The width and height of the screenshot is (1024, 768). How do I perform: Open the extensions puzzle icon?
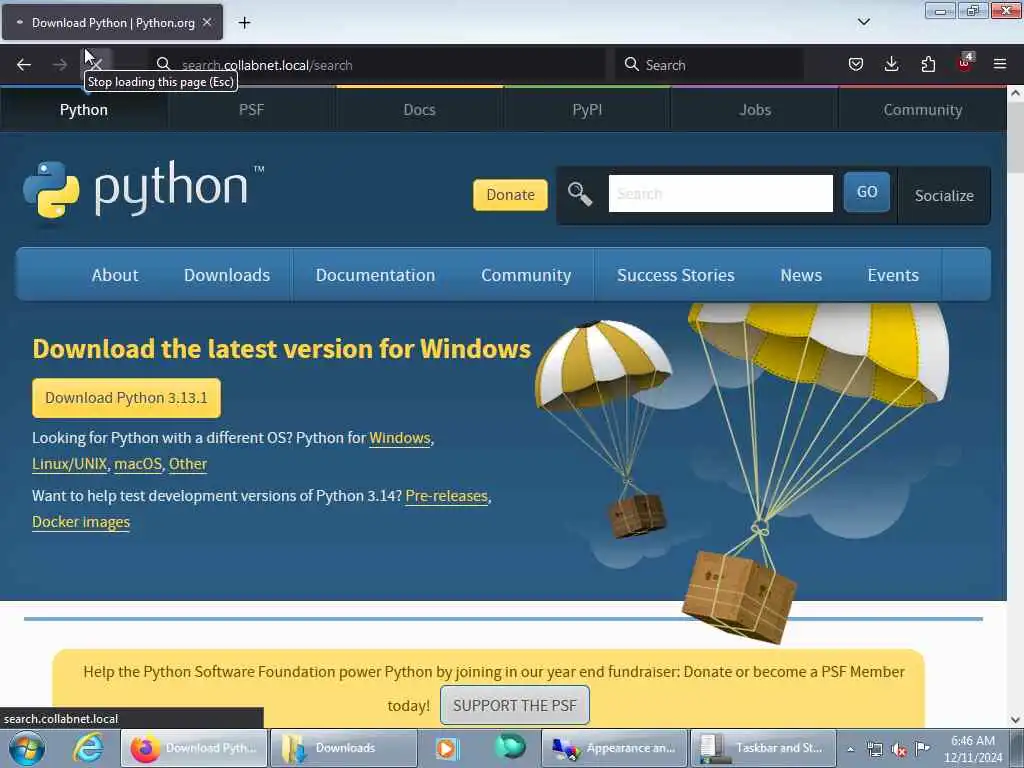(x=928, y=64)
